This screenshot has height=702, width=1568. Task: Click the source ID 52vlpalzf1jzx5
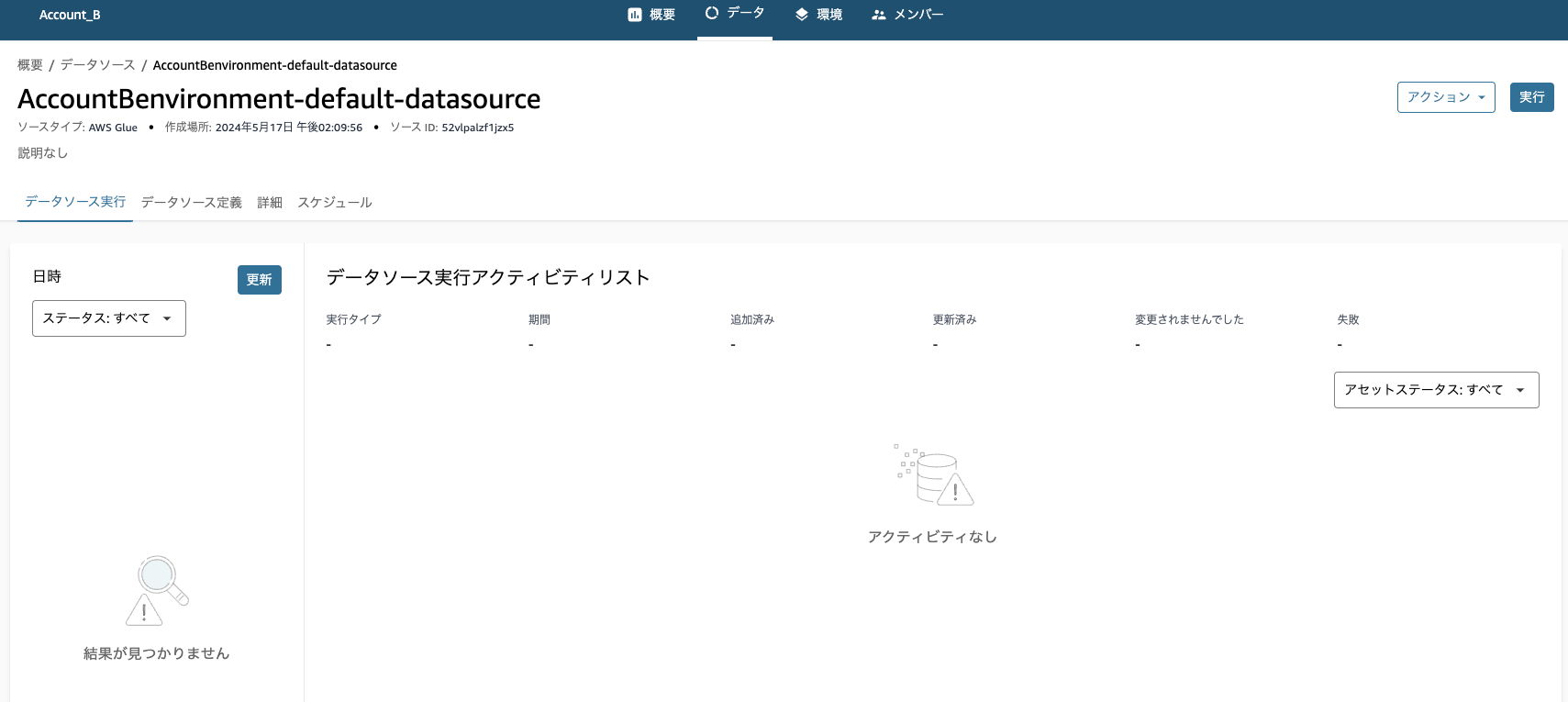pos(478,128)
